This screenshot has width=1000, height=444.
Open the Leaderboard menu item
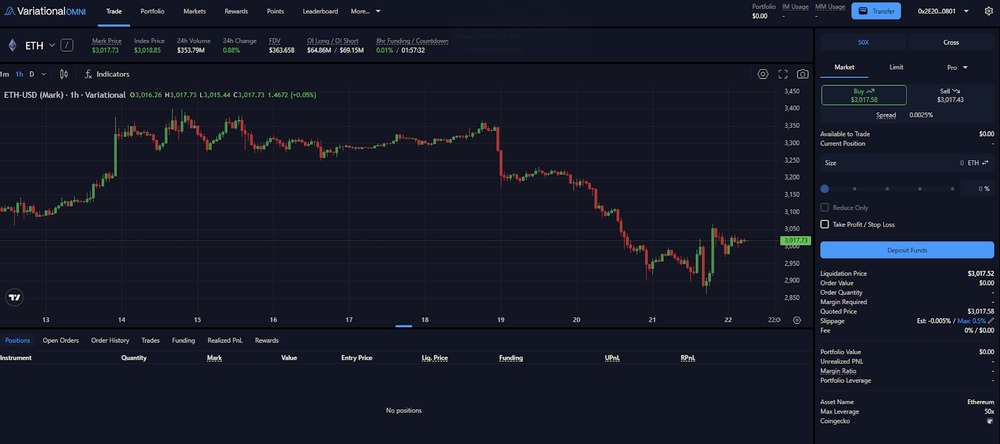click(320, 11)
